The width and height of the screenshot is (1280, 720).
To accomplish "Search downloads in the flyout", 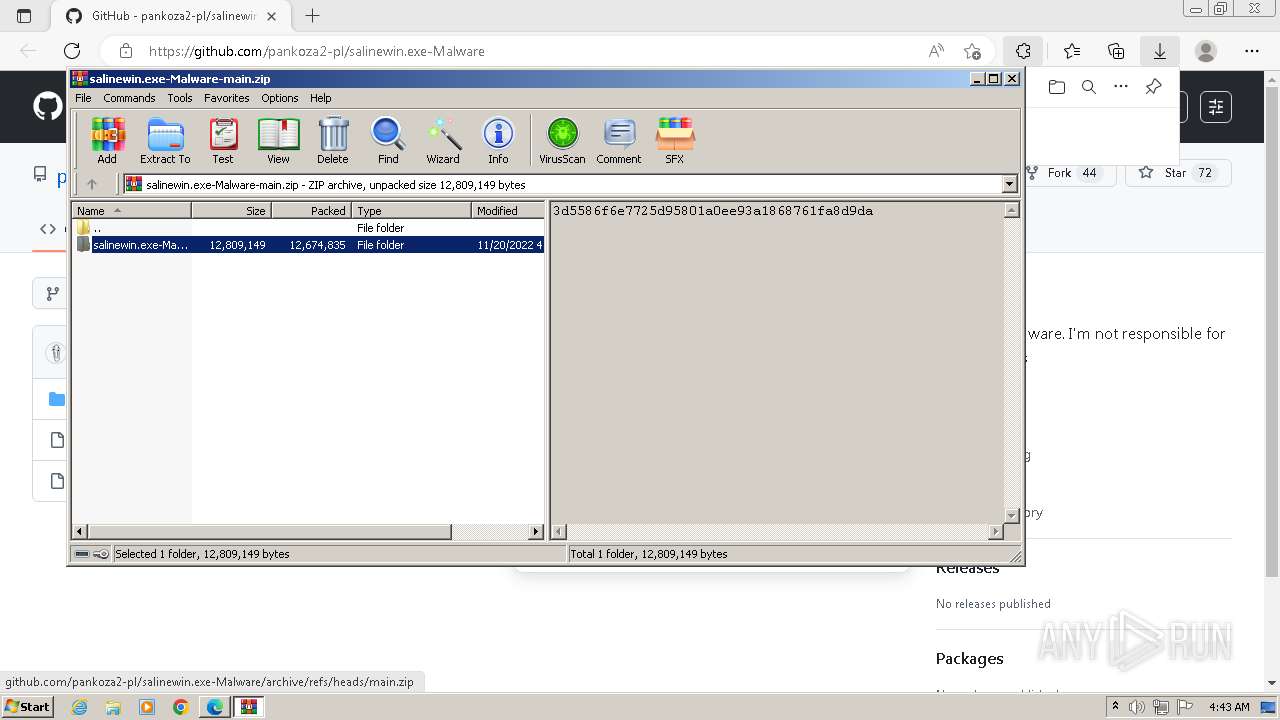I will click(x=1089, y=87).
